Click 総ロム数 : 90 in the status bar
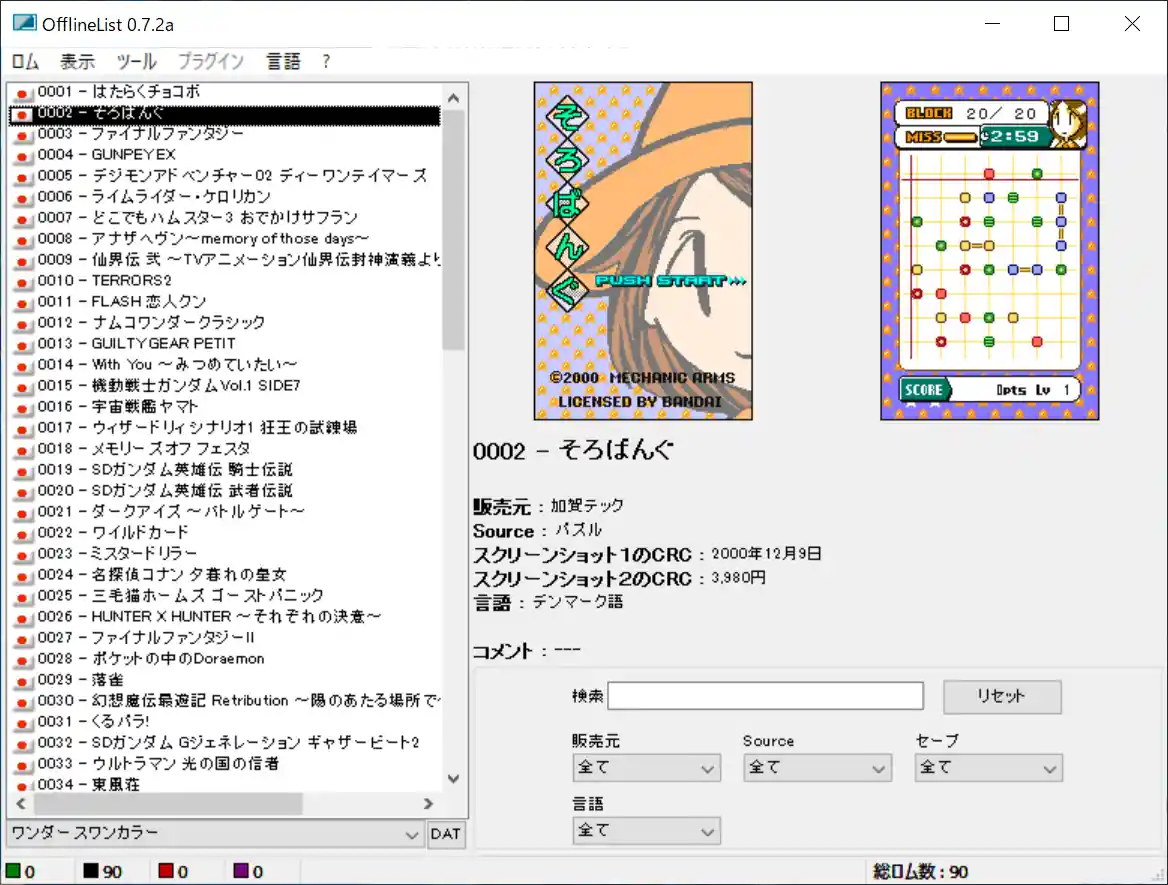 click(x=920, y=872)
